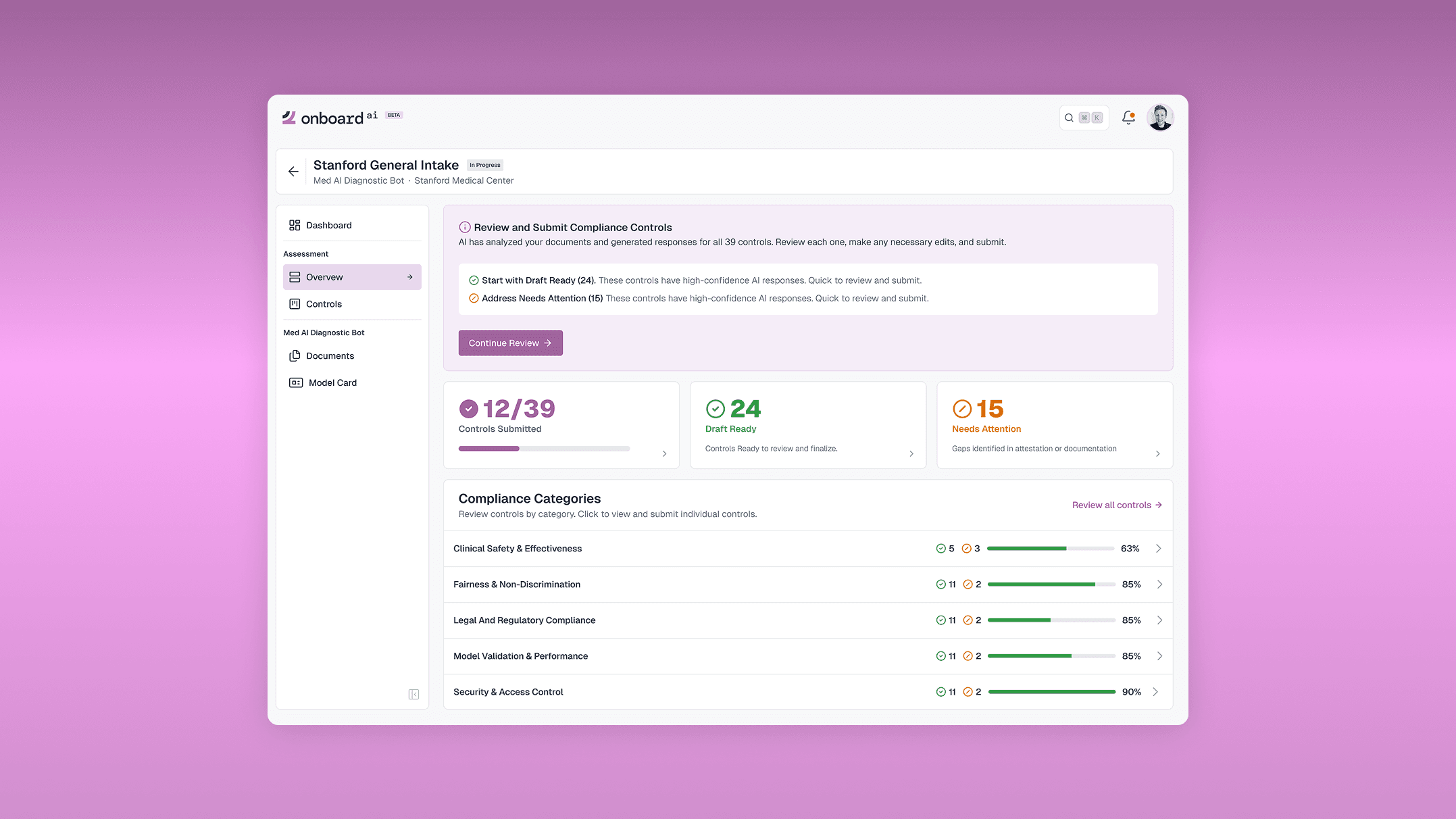Viewport: 1456px width, 819px height.
Task: Click the Needs Attention orange circle icon
Action: pos(961,409)
